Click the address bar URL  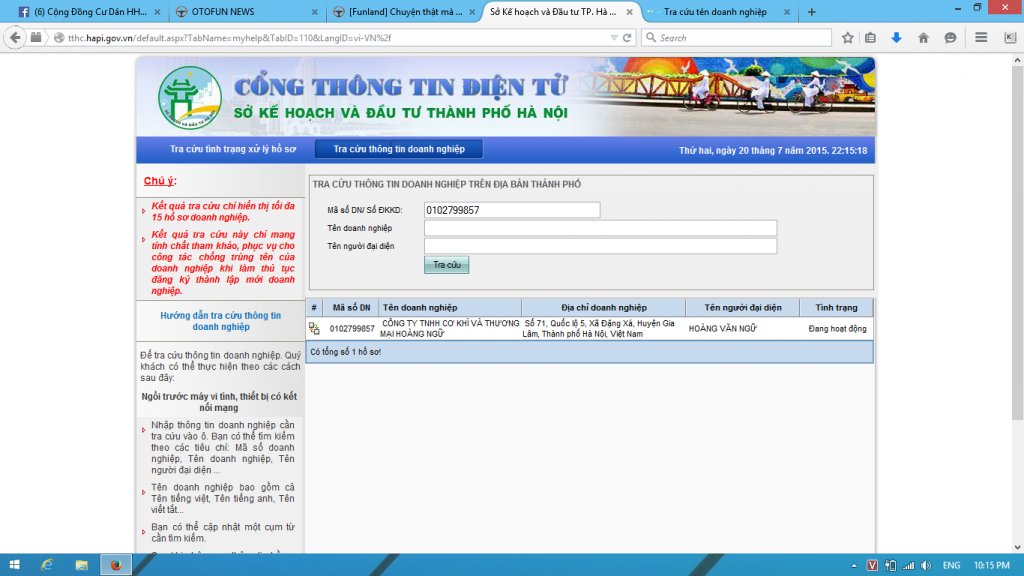point(229,38)
